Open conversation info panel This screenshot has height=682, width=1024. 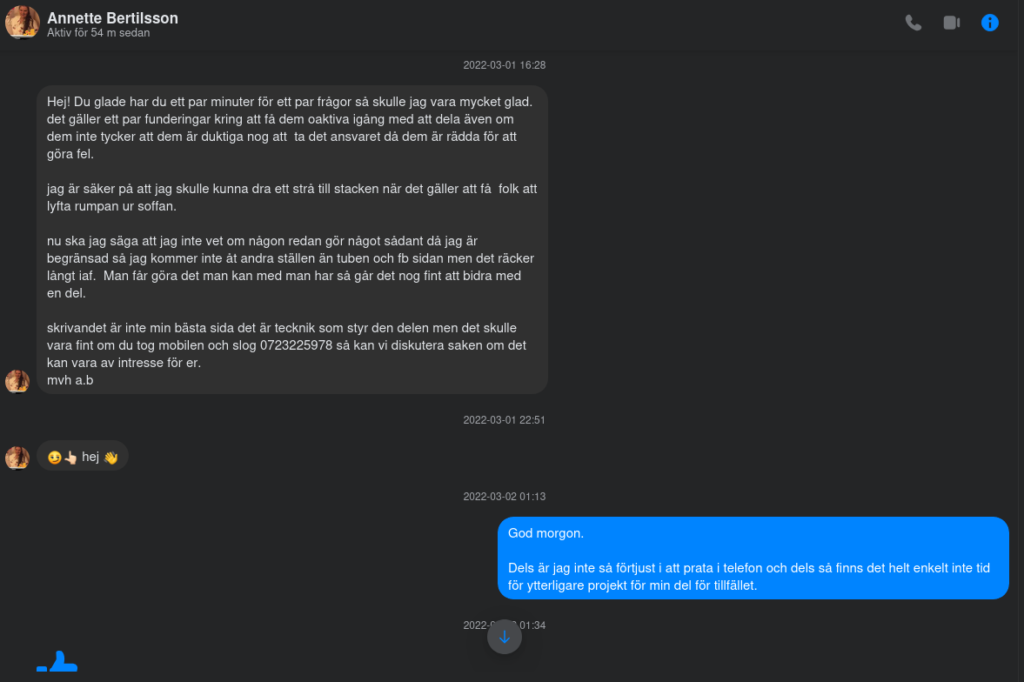tap(989, 23)
